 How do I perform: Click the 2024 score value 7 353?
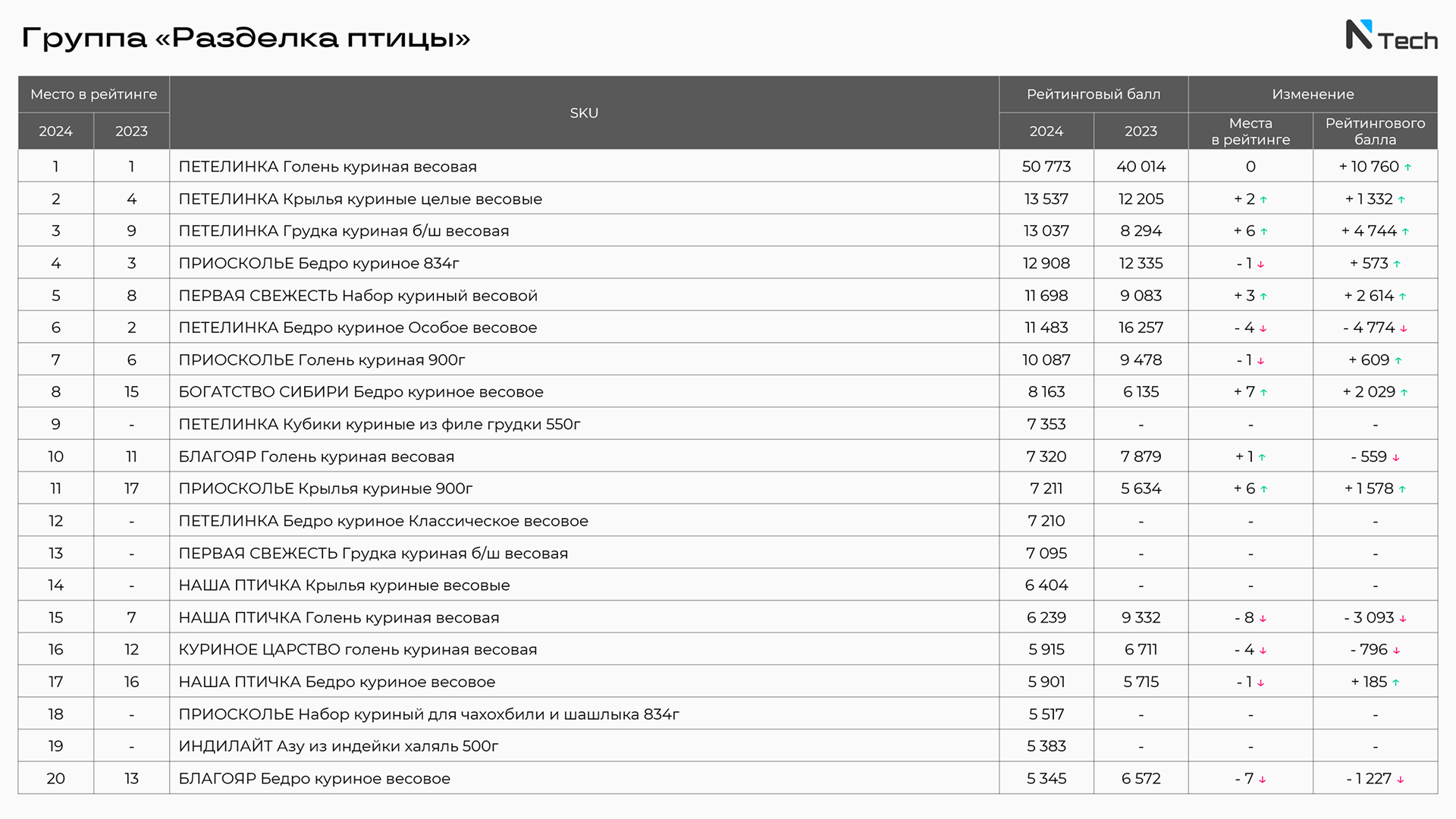tap(1046, 424)
